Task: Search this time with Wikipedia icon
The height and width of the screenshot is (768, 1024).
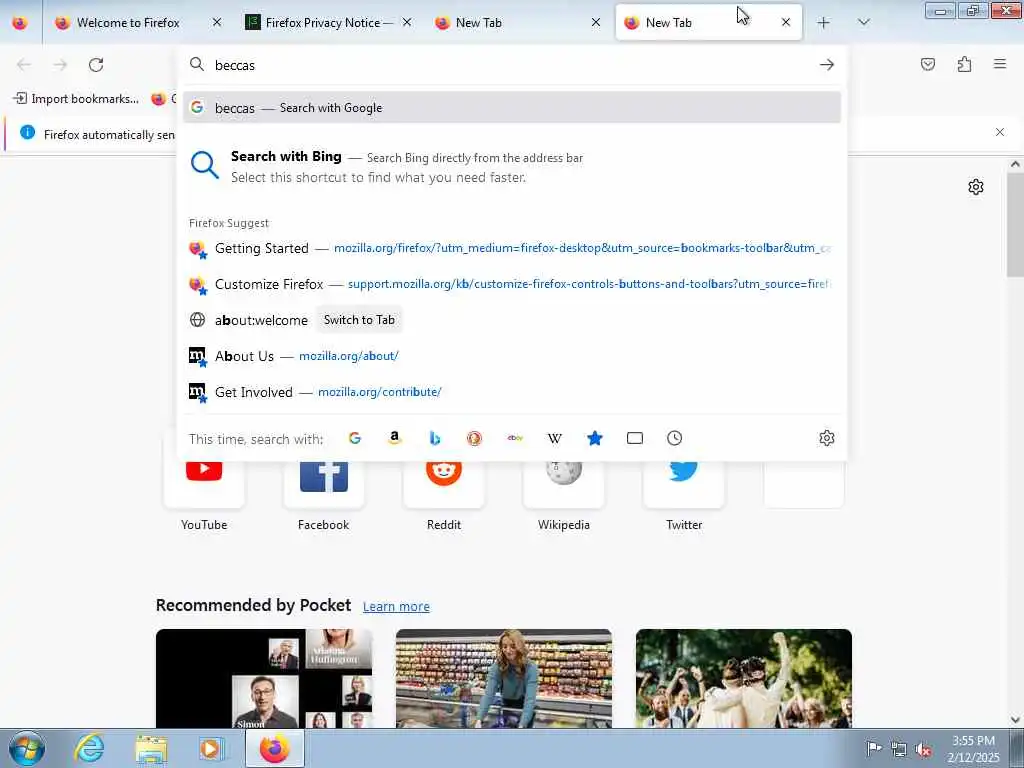Action: [x=554, y=438]
